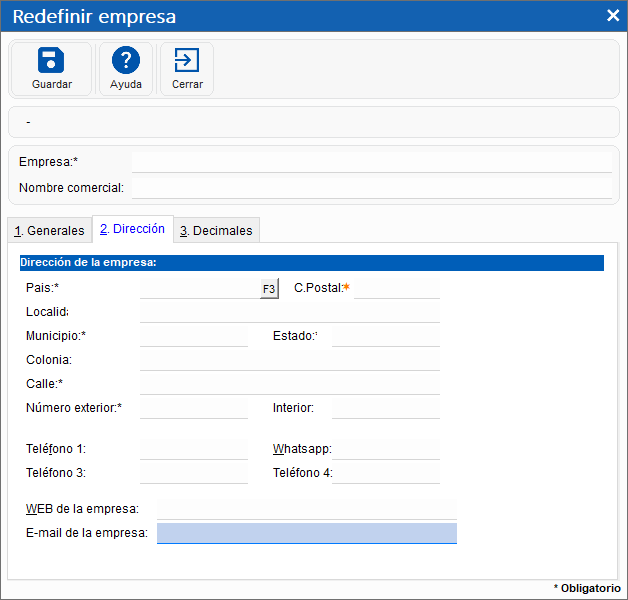Screen dimensions: 628x600
Task: Focus the C.Postal field
Action: pyautogui.click(x=397, y=288)
